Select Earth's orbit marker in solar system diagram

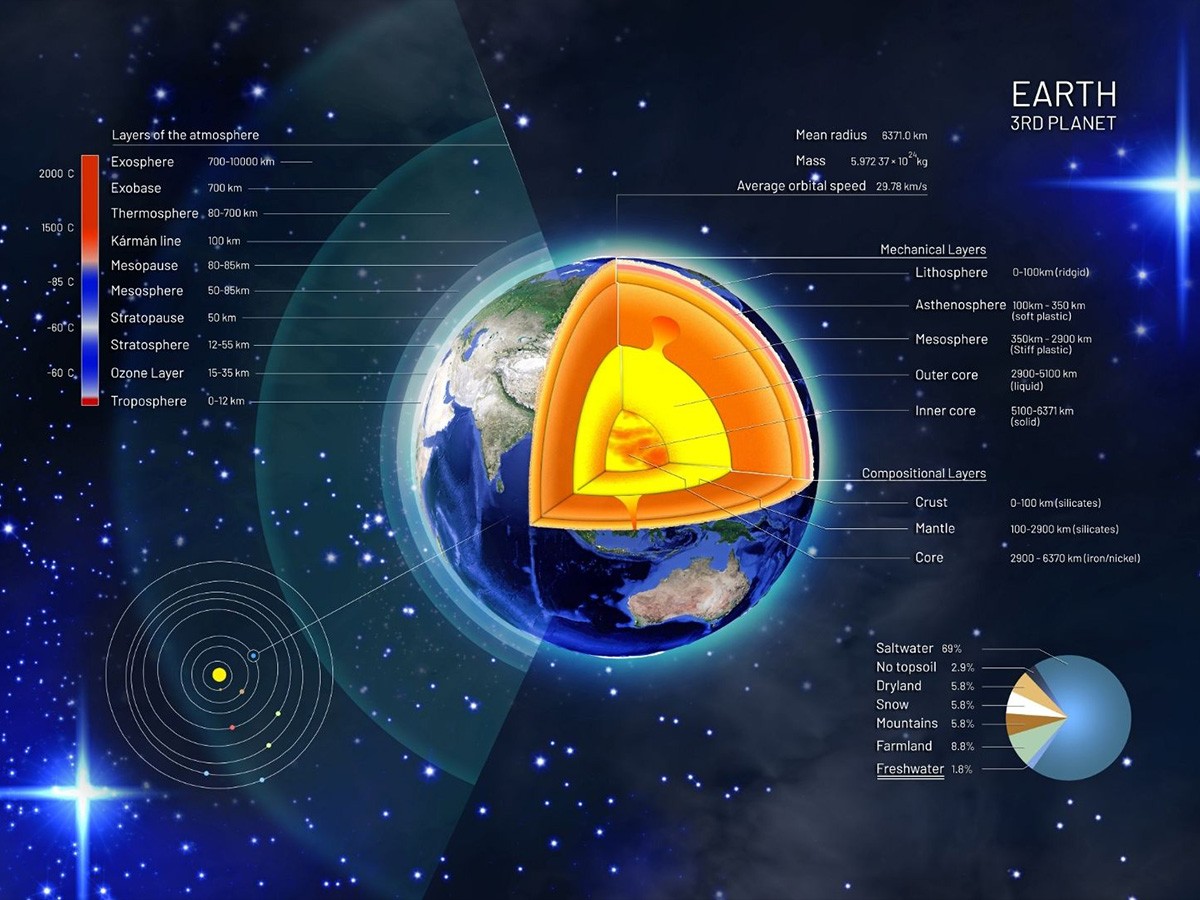[x=253, y=654]
